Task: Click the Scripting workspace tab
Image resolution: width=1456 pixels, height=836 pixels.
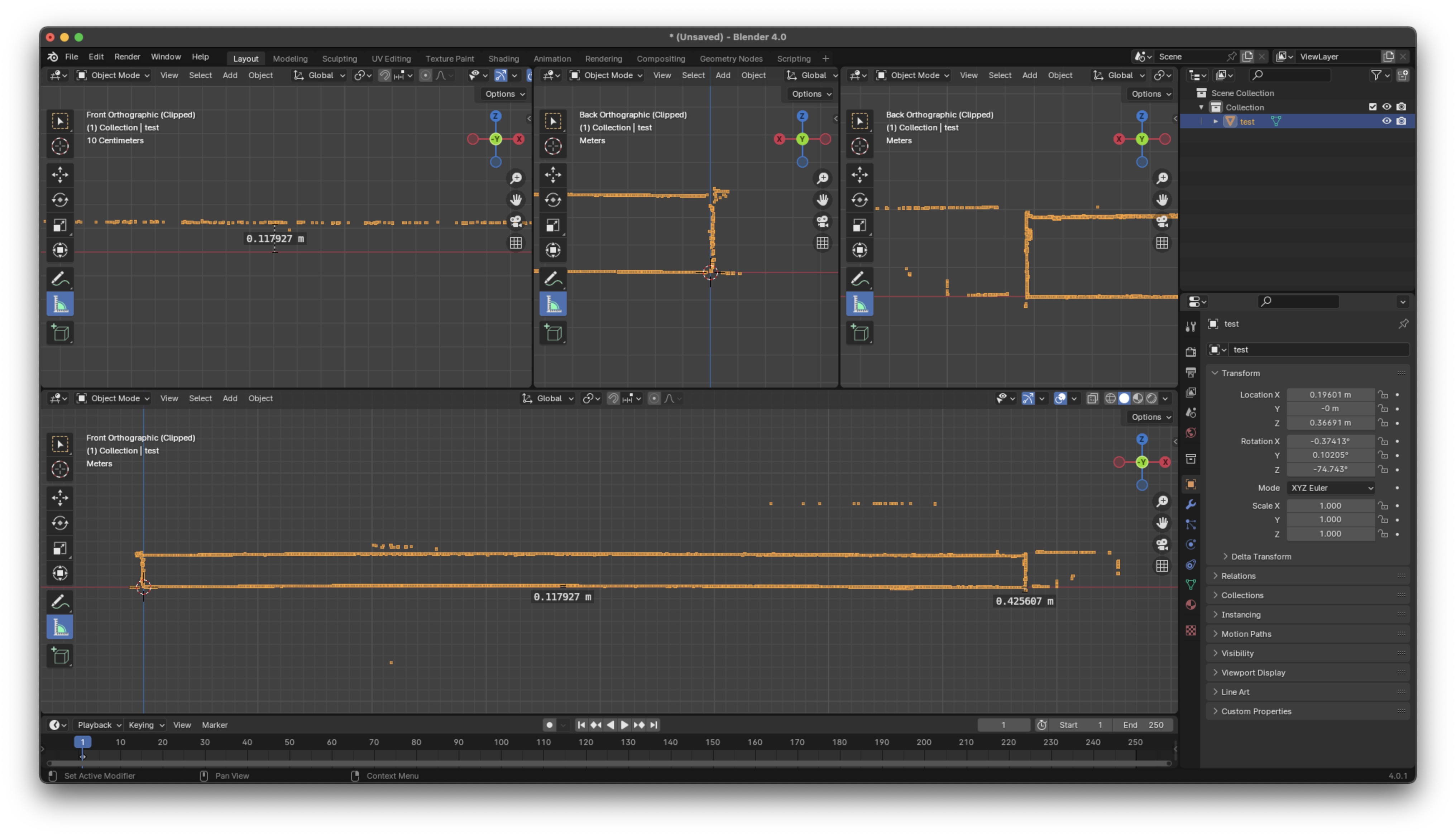Action: (x=793, y=57)
